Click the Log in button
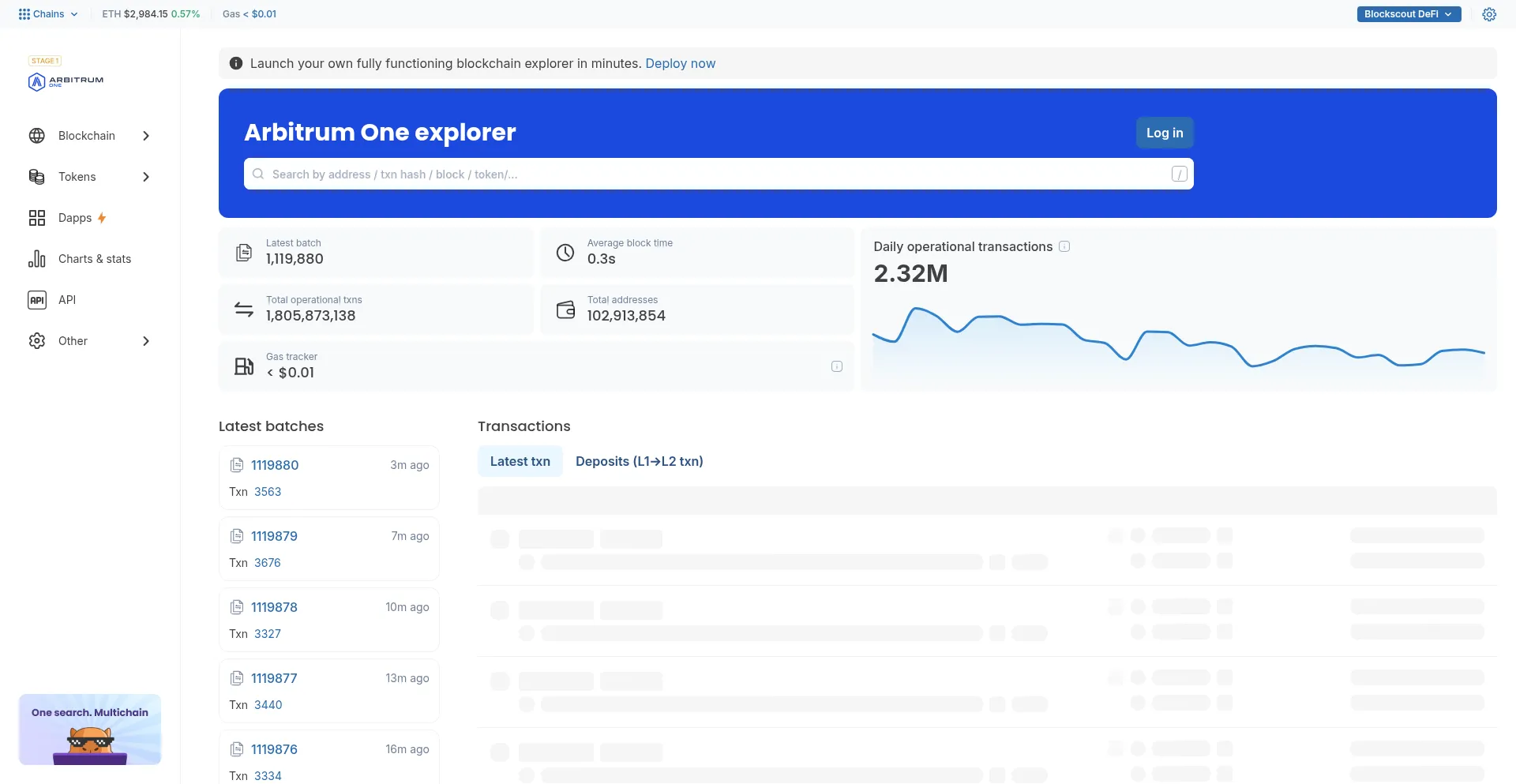The height and width of the screenshot is (784, 1516). coord(1164,132)
